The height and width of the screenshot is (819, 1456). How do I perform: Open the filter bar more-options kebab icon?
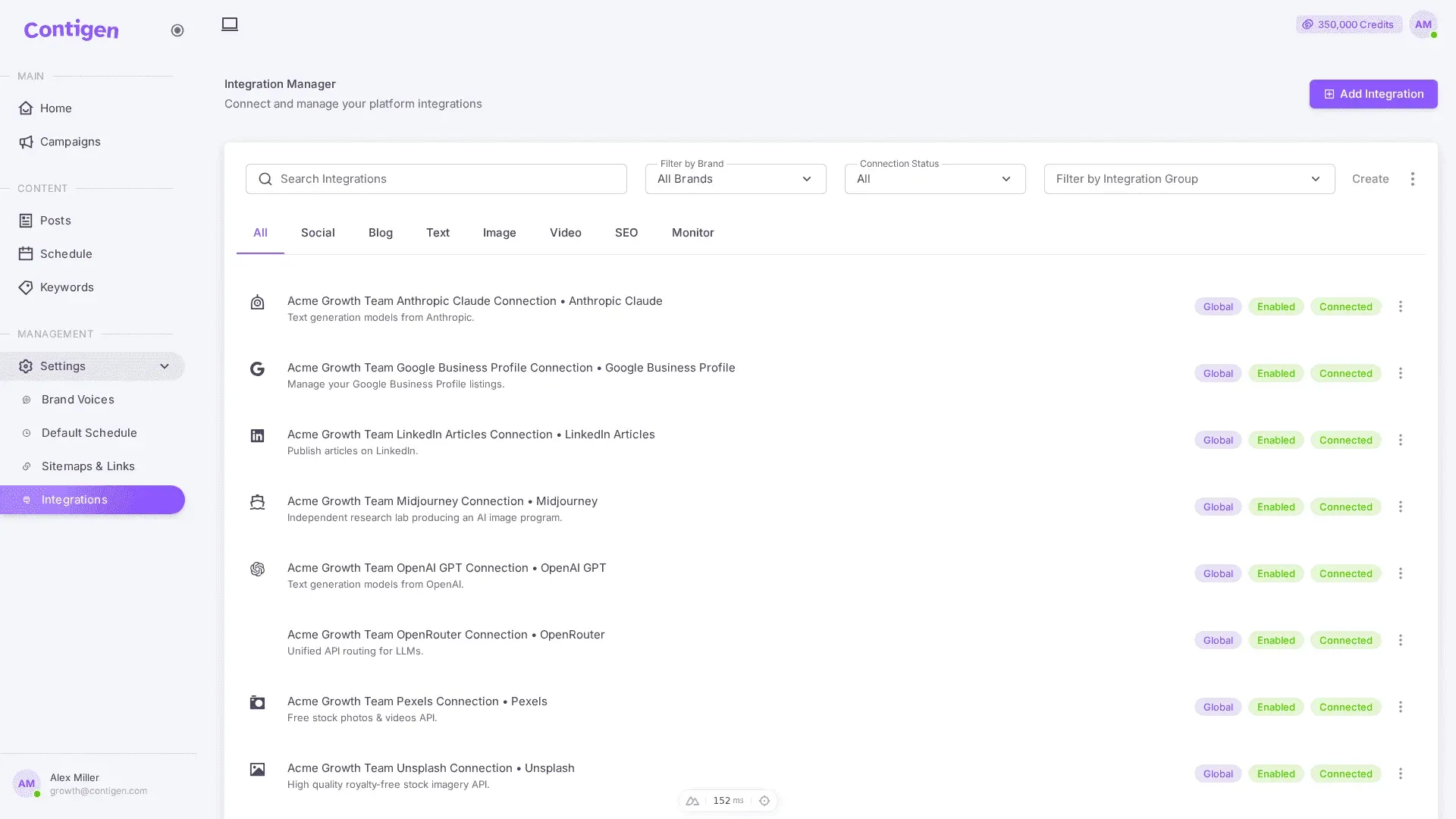(x=1412, y=179)
